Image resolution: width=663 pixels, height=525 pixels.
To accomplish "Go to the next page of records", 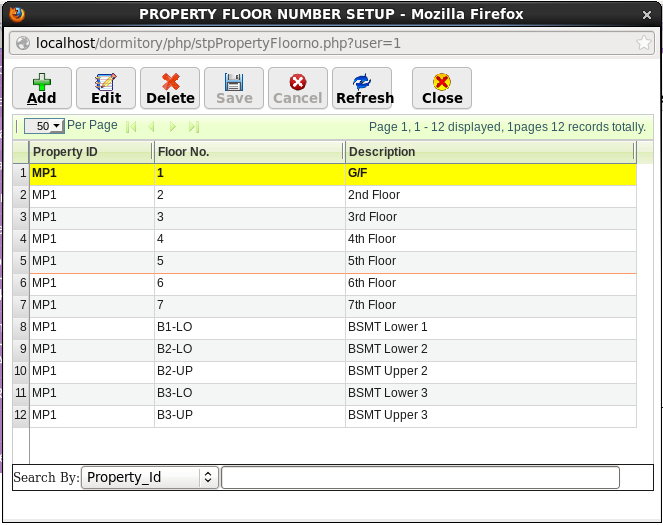I will [x=173, y=127].
